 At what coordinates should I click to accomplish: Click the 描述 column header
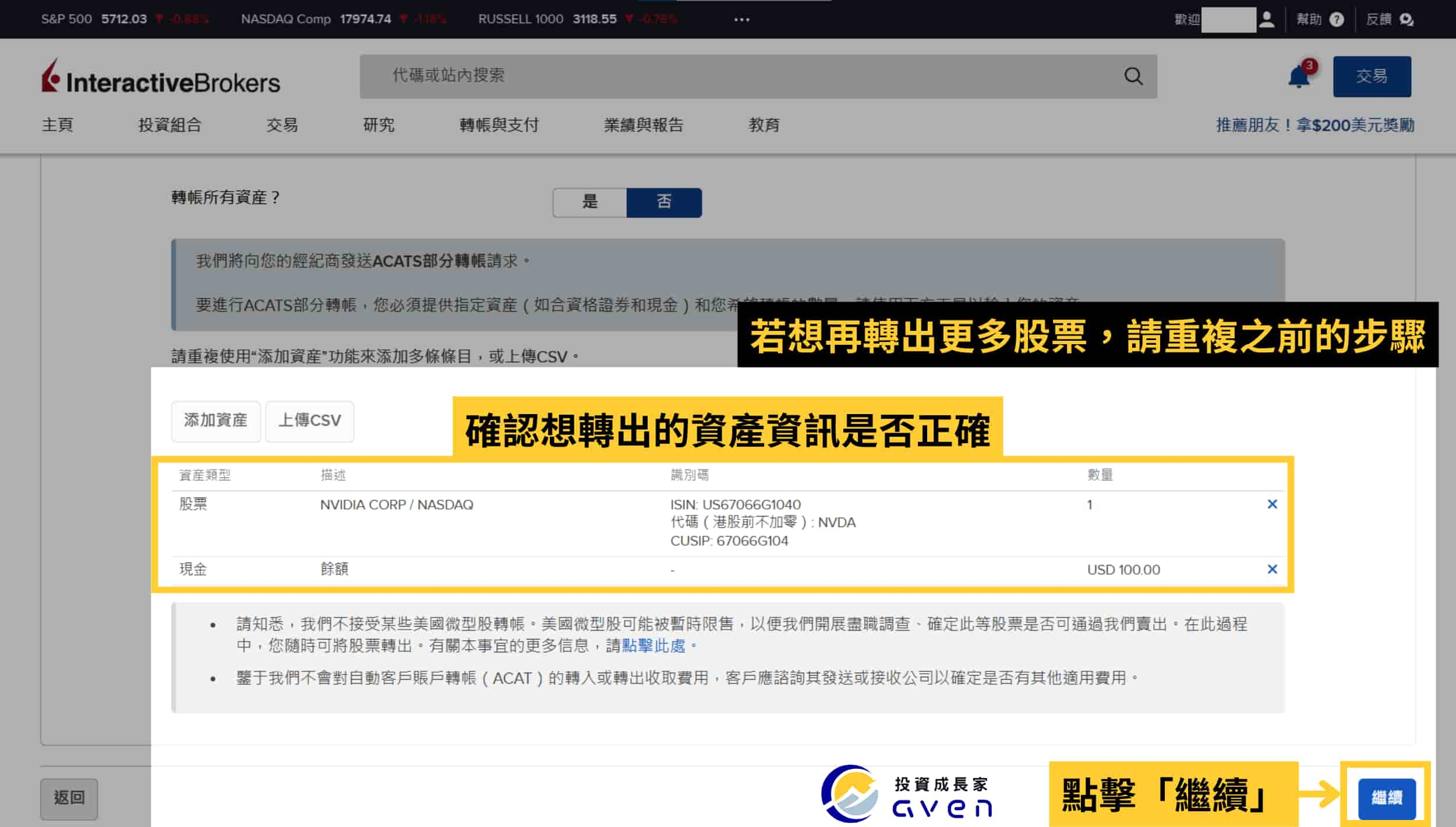pyautogui.click(x=333, y=475)
